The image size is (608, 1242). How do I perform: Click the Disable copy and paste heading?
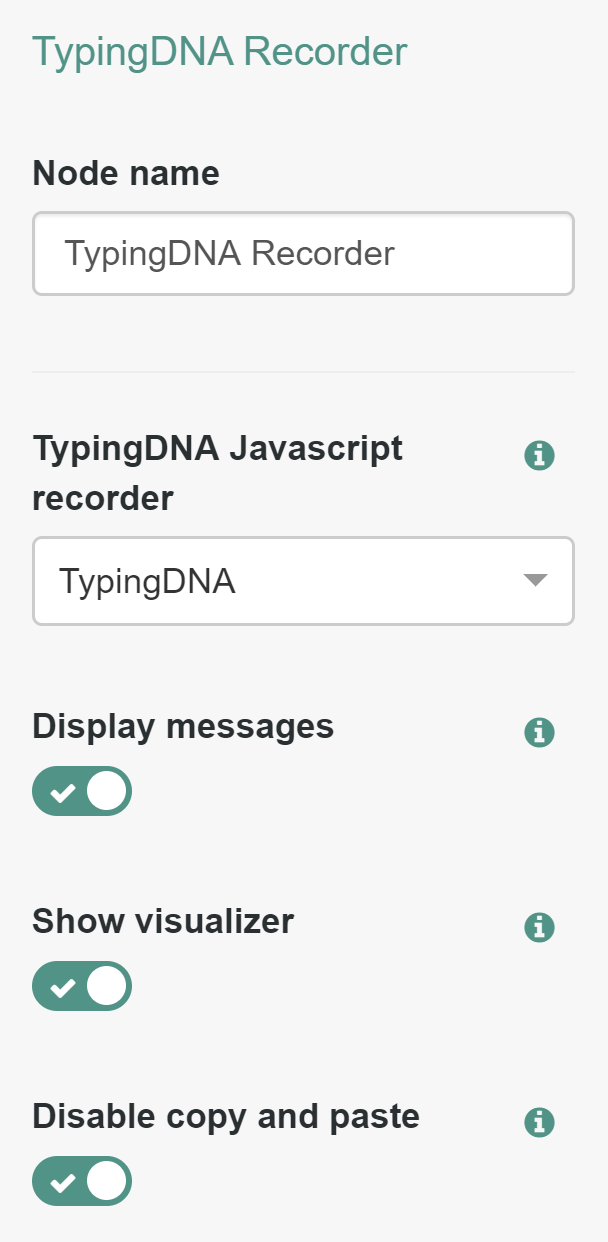(x=225, y=1116)
